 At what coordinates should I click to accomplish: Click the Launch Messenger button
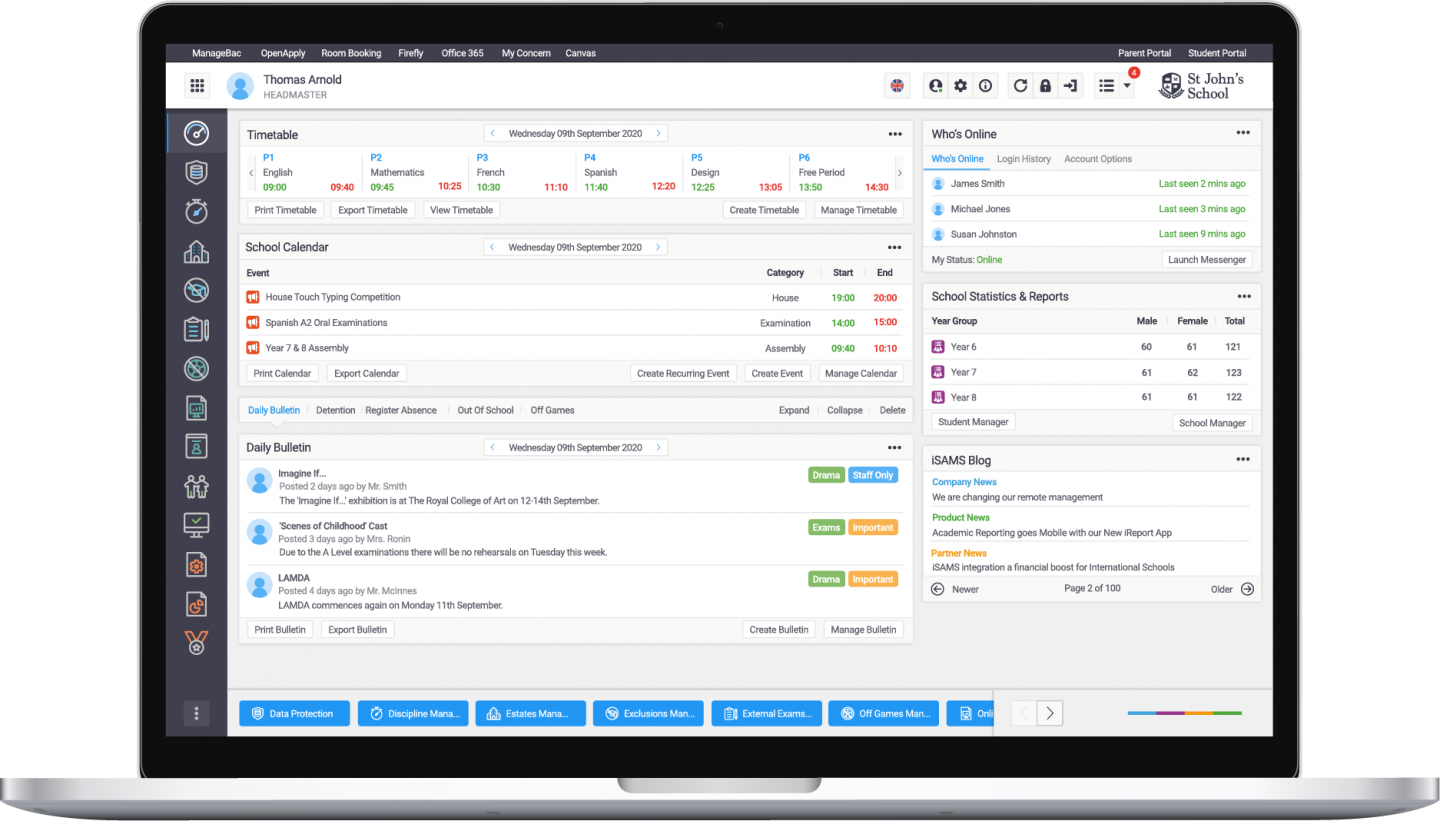click(1208, 260)
